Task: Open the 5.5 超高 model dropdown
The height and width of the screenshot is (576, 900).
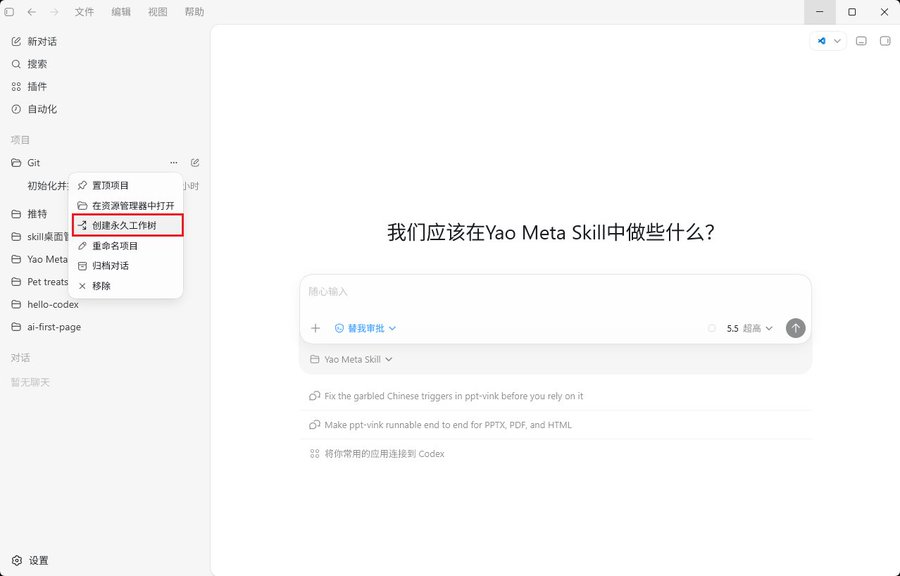Action: click(x=749, y=328)
